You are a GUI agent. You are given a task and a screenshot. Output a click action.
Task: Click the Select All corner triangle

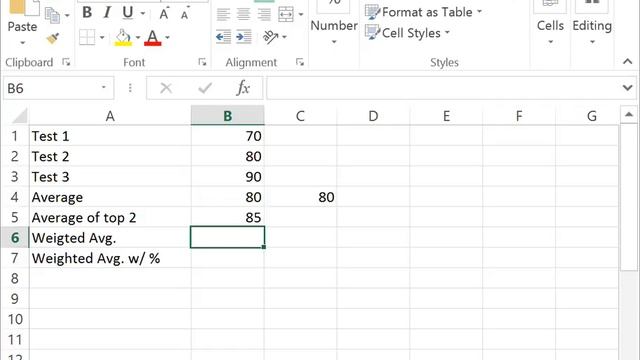pyautogui.click(x=19, y=116)
